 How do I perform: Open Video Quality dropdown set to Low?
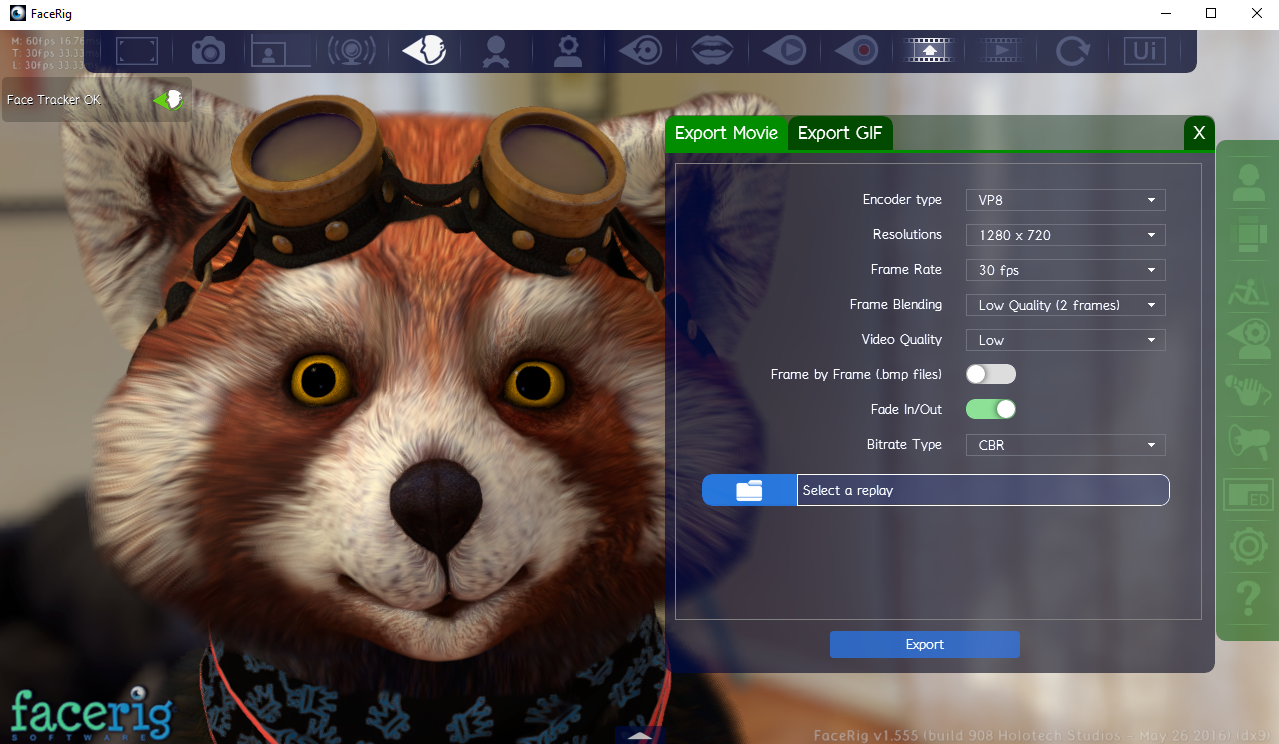pos(1065,340)
